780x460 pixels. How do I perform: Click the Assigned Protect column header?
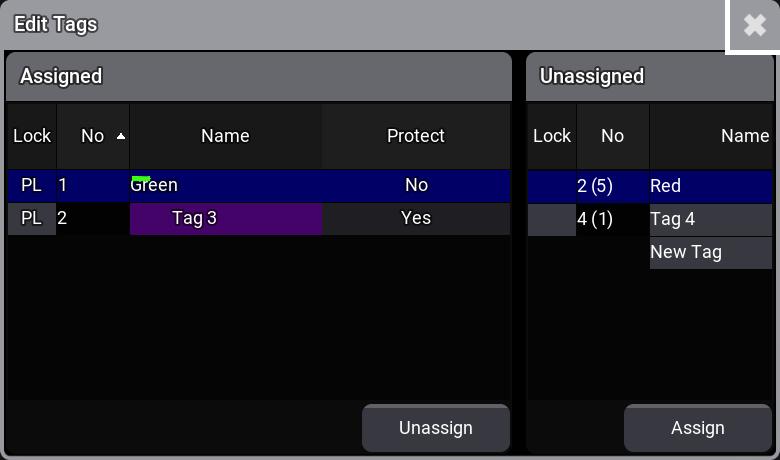416,136
